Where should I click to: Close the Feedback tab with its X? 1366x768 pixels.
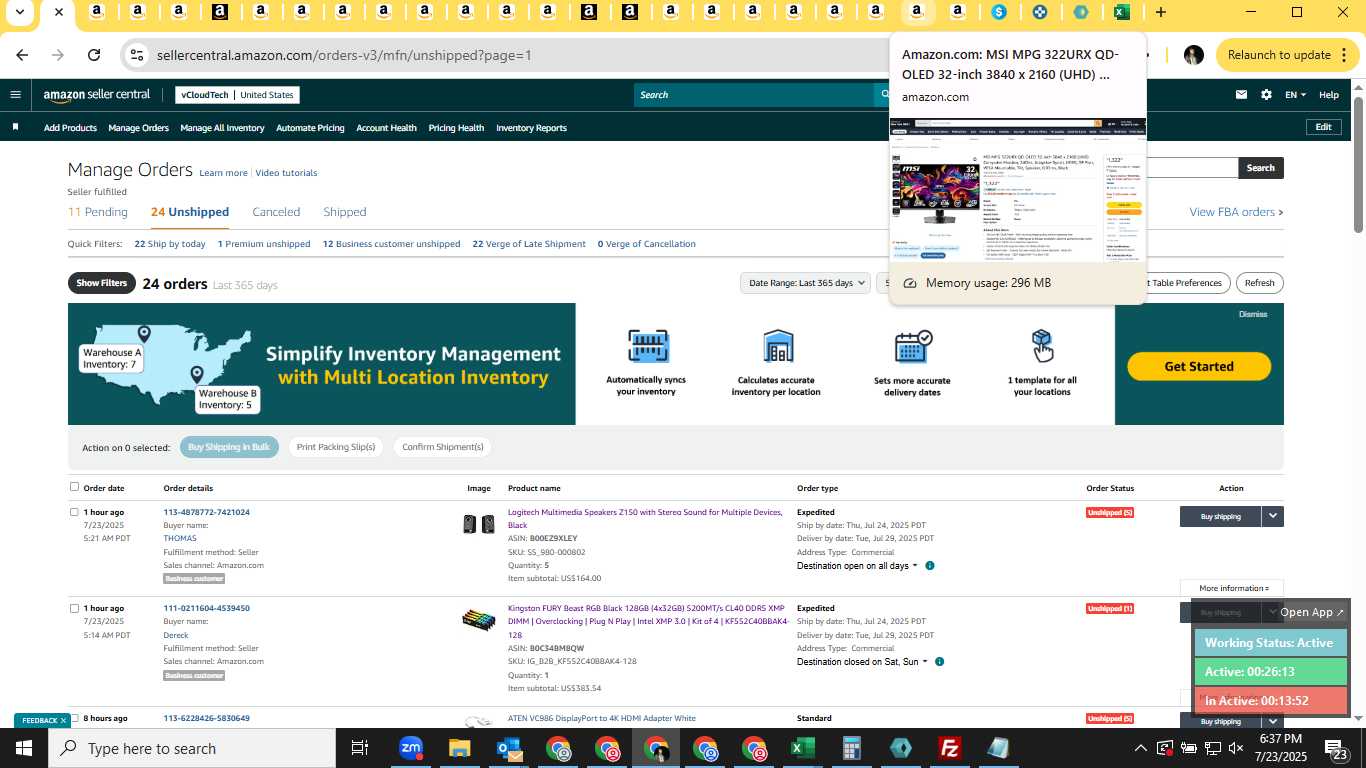tap(63, 720)
